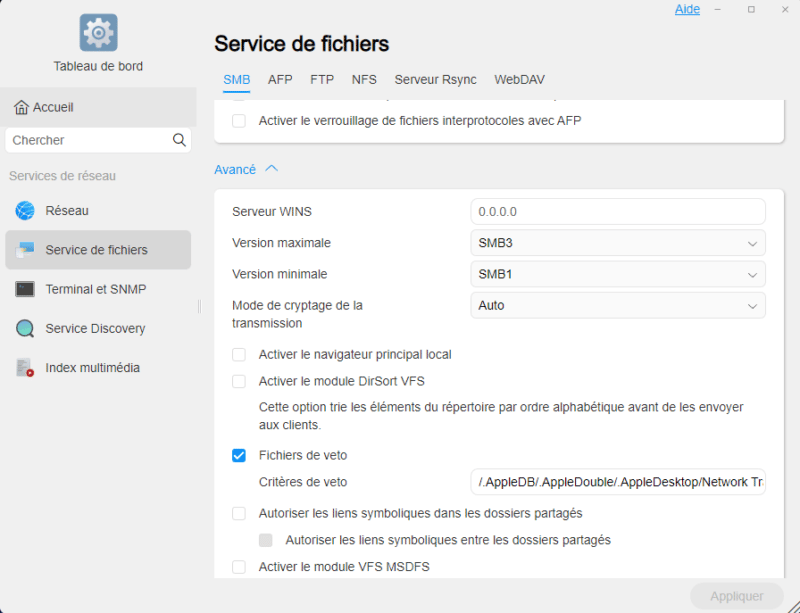The width and height of the screenshot is (800, 613).
Task: Switch to the NFS tab
Action: pyautogui.click(x=364, y=80)
